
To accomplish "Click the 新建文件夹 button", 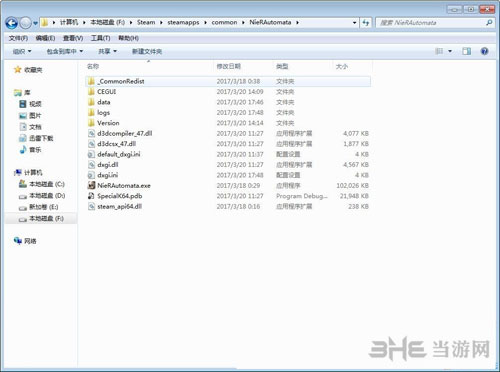I will (147, 51).
